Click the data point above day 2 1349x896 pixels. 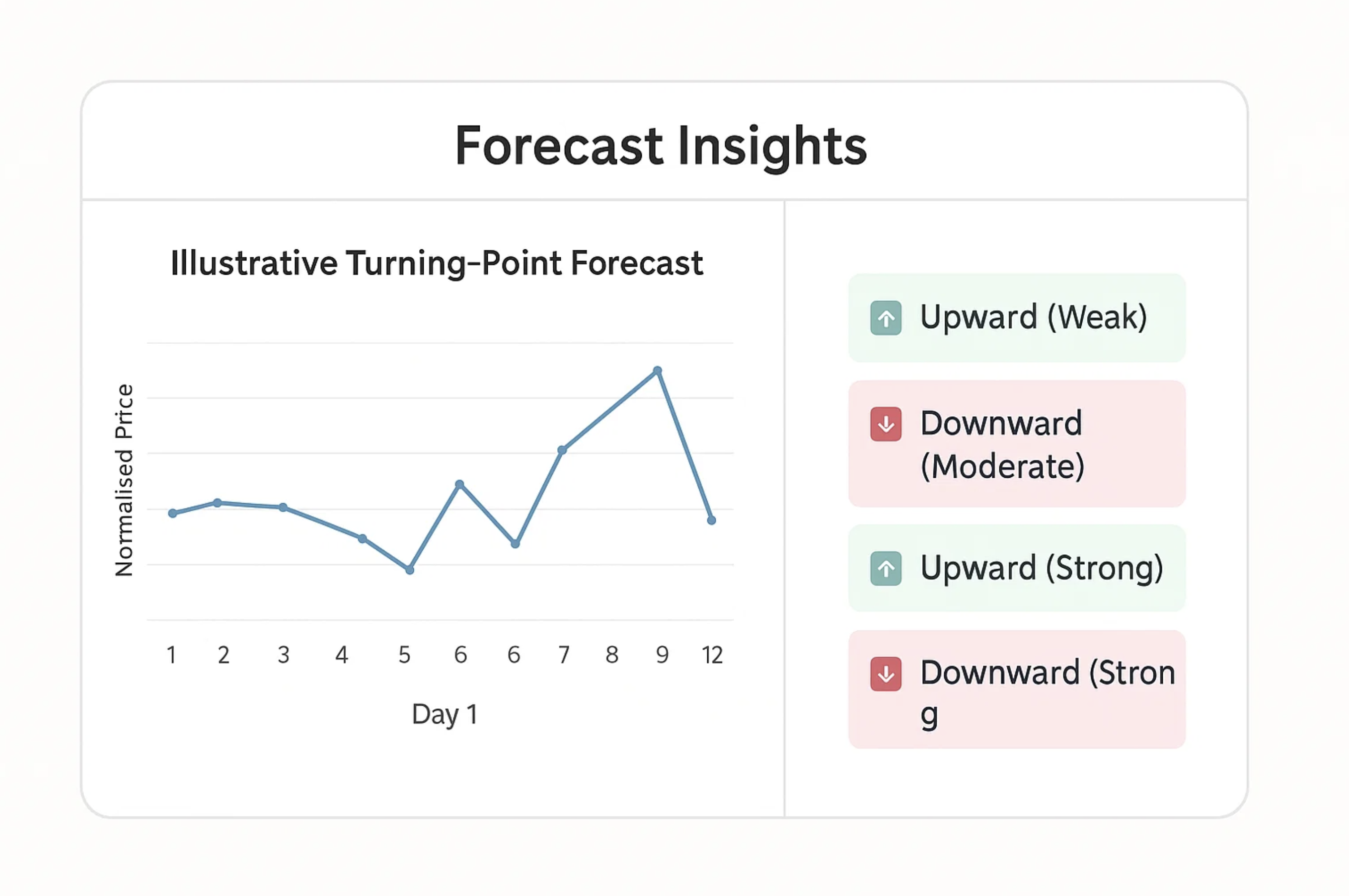pos(217,503)
